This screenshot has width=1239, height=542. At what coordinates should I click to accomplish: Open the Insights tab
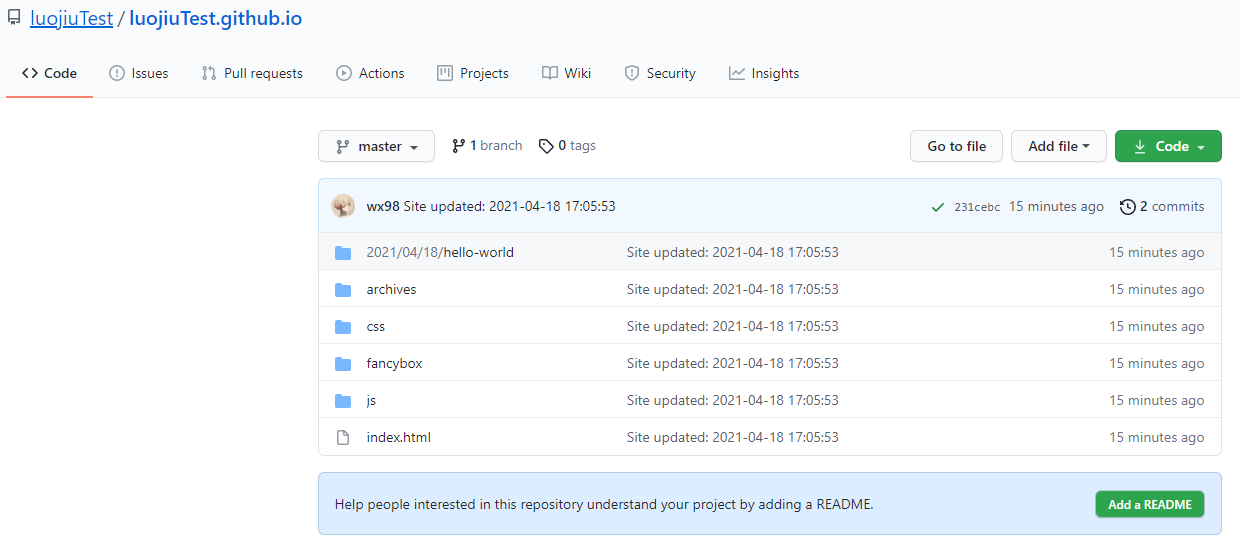764,73
